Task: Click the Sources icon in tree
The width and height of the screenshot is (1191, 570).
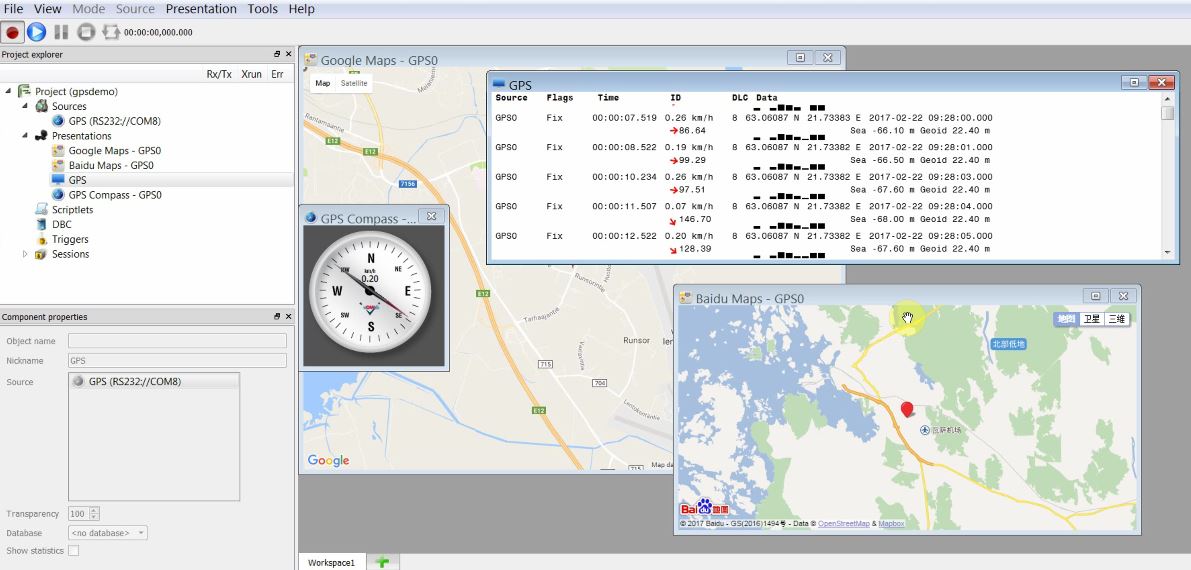Action: [41, 106]
